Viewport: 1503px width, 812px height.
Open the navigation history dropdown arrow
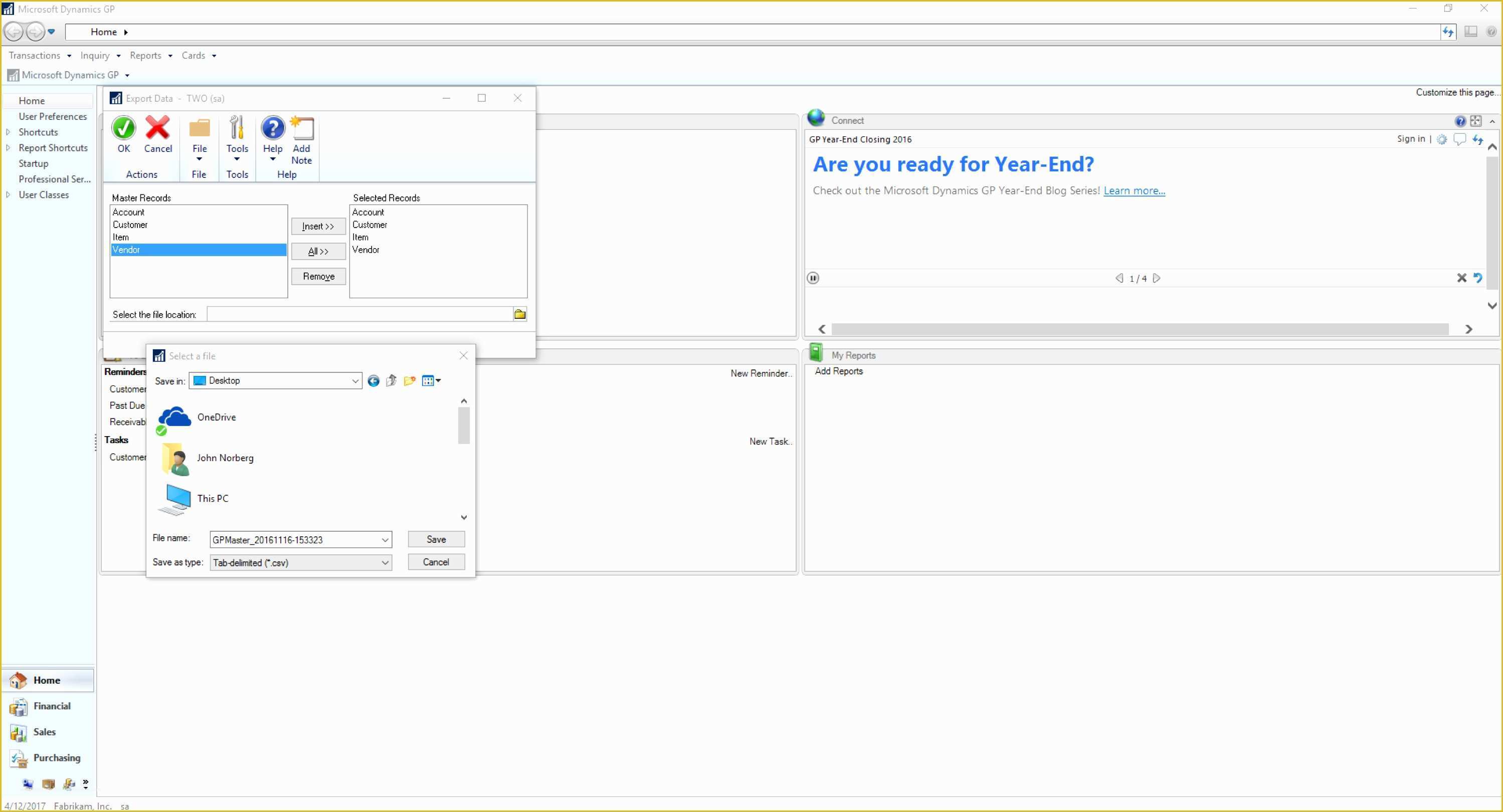[51, 32]
